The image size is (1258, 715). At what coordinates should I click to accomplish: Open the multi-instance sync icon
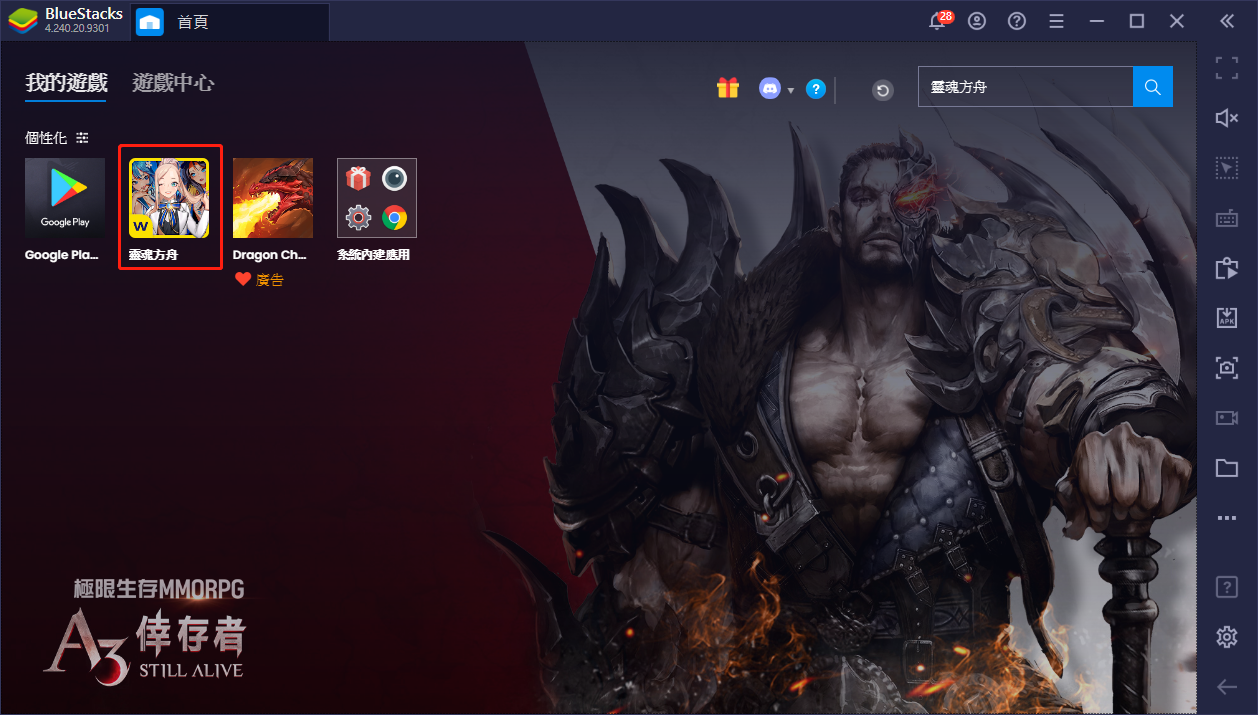point(1227,268)
